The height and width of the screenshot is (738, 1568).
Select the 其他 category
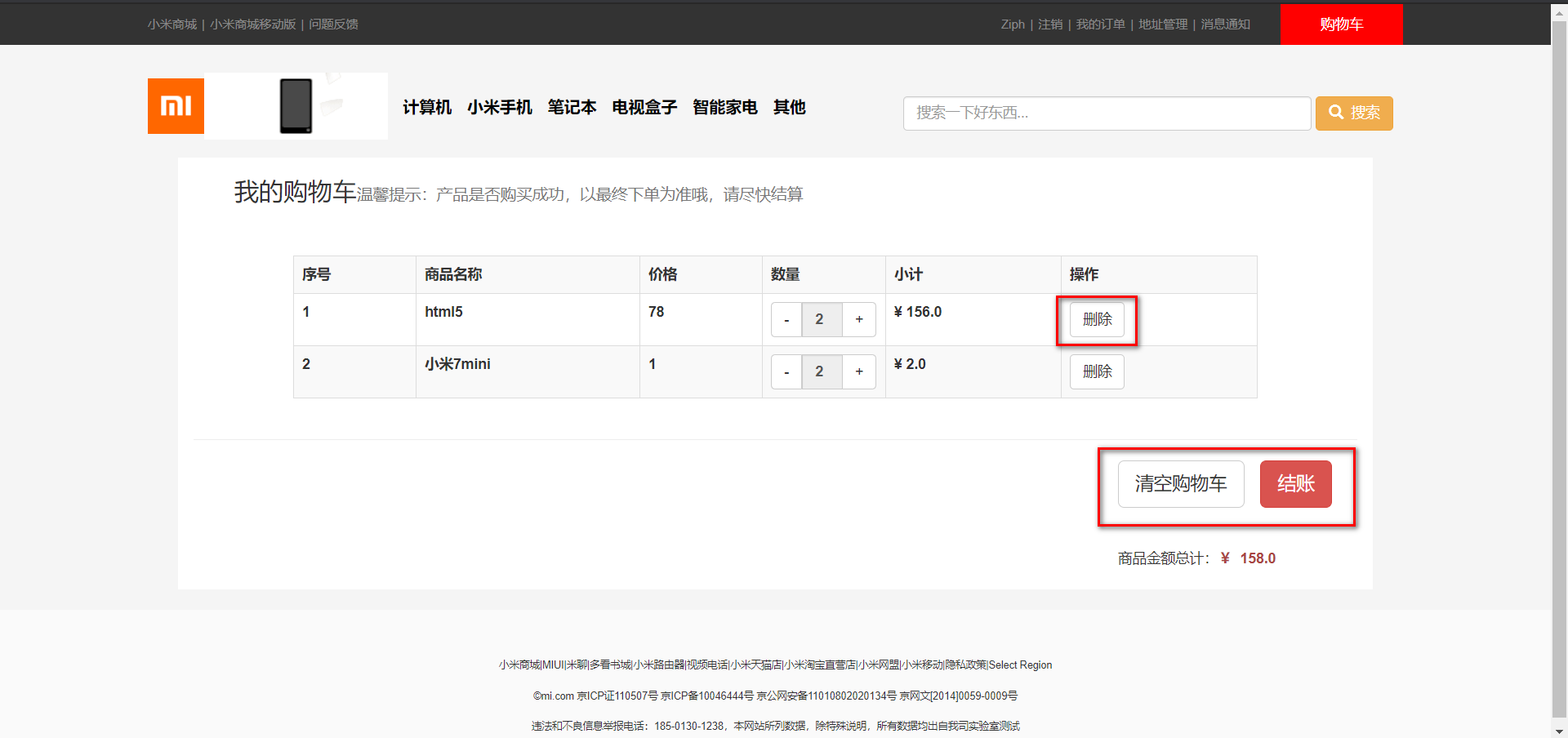click(x=790, y=107)
